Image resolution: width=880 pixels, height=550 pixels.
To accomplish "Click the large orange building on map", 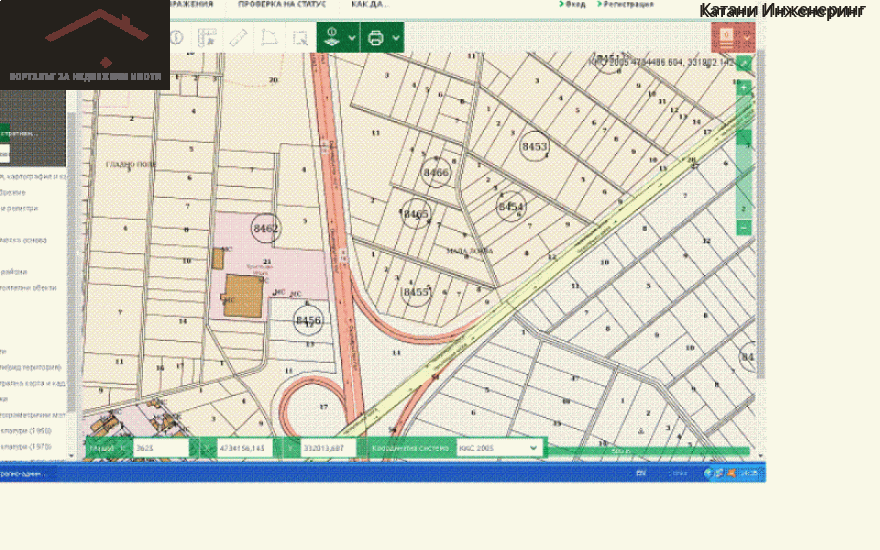I will click(x=244, y=296).
